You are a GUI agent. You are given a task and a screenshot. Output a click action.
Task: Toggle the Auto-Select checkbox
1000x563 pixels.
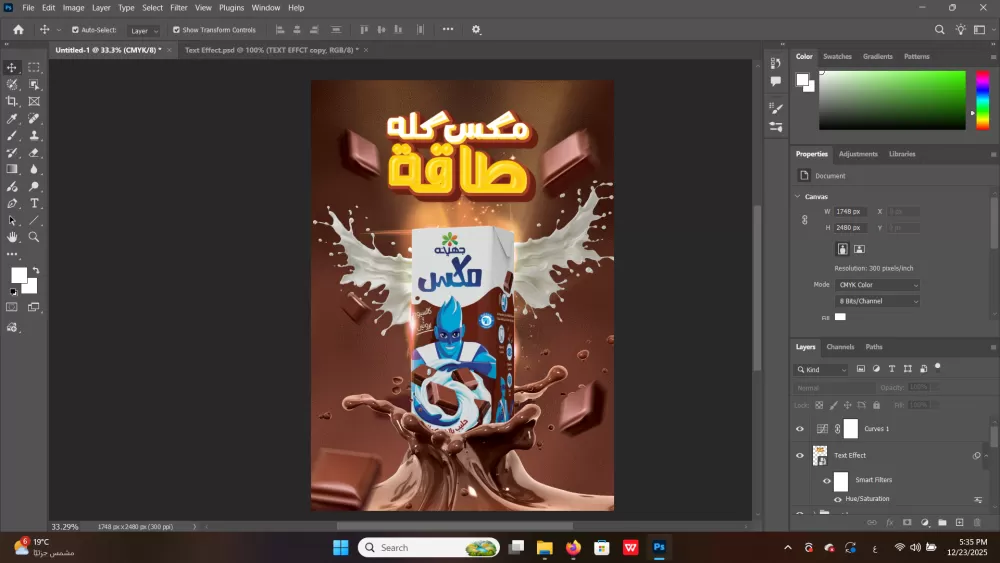pyautogui.click(x=75, y=30)
